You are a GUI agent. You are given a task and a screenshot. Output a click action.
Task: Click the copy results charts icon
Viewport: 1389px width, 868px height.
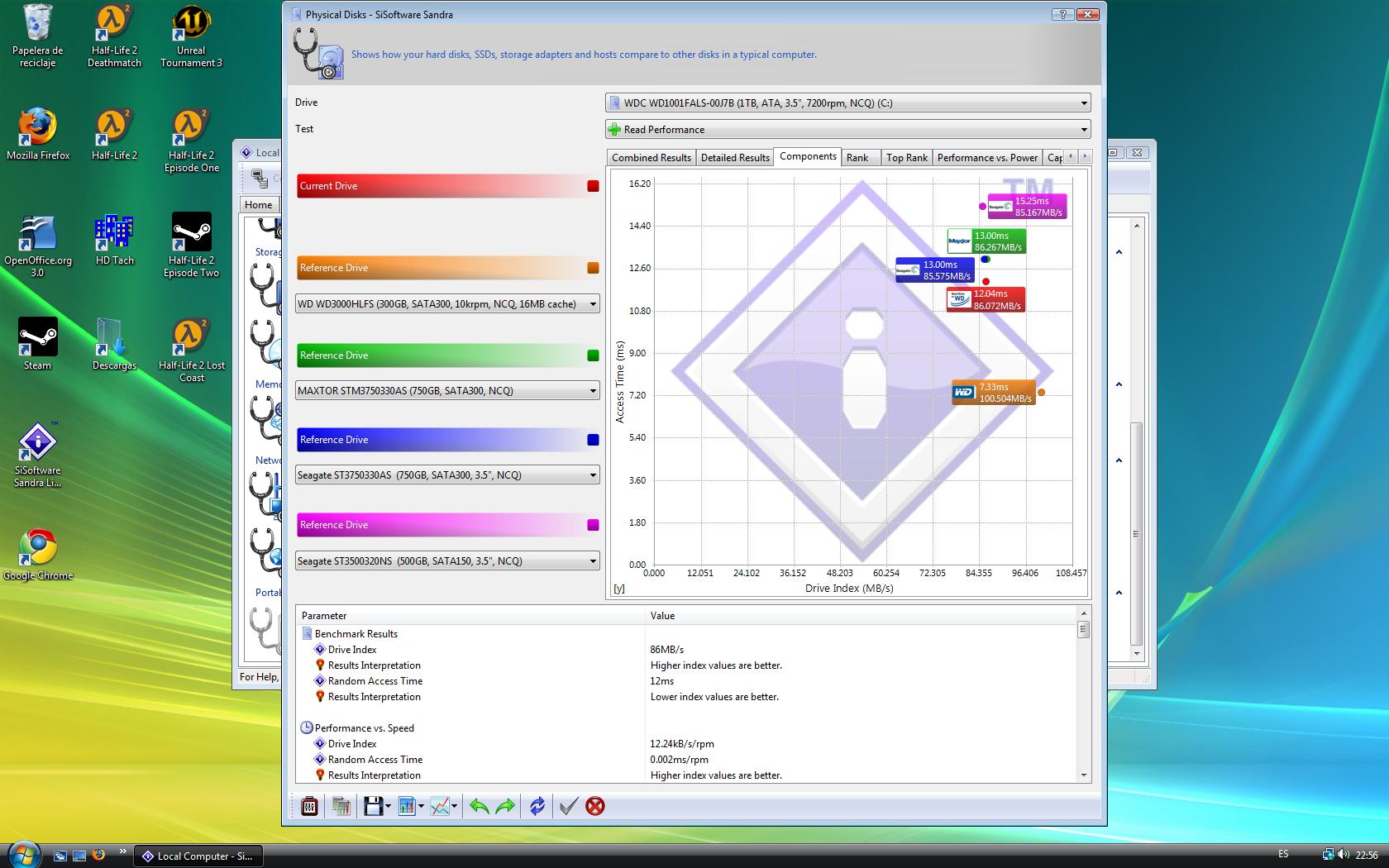click(341, 806)
